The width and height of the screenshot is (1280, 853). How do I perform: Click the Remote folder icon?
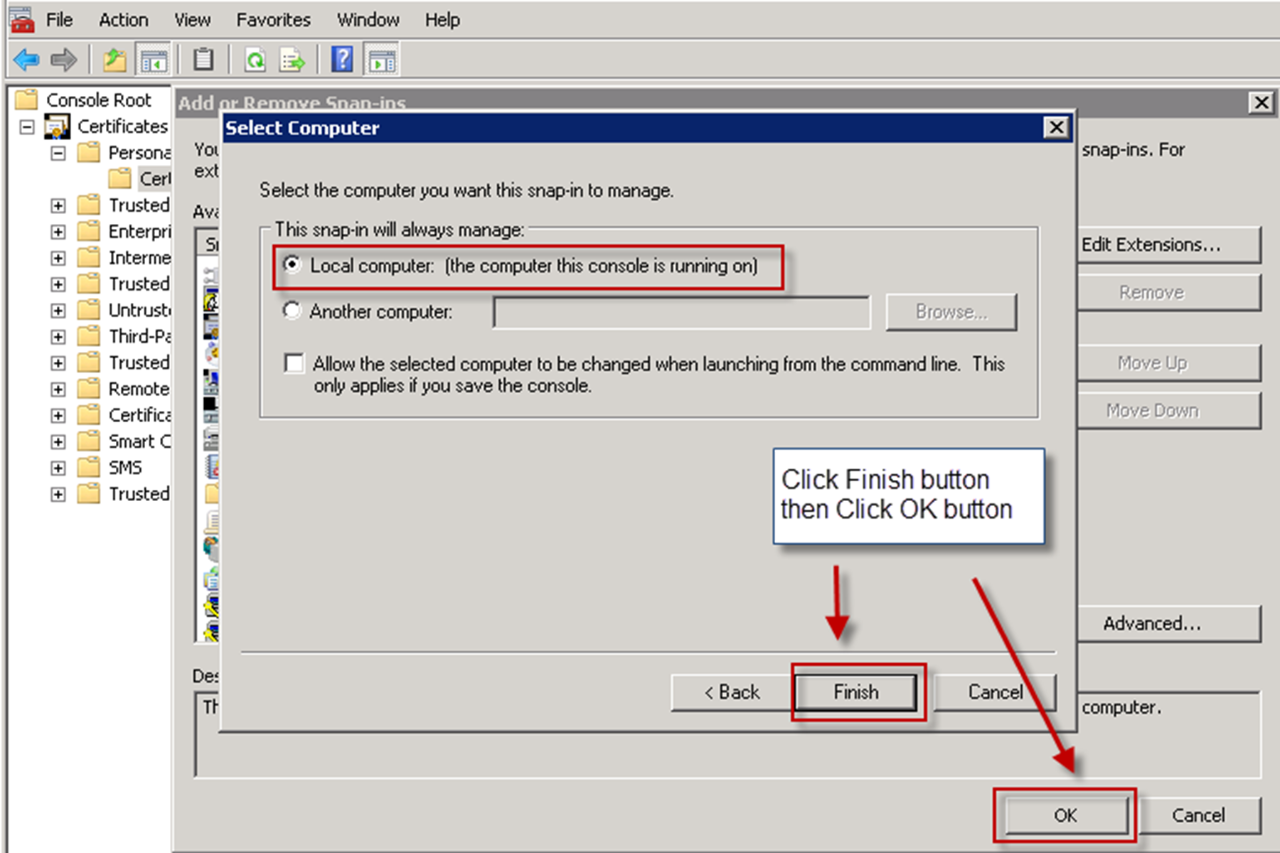click(x=90, y=388)
